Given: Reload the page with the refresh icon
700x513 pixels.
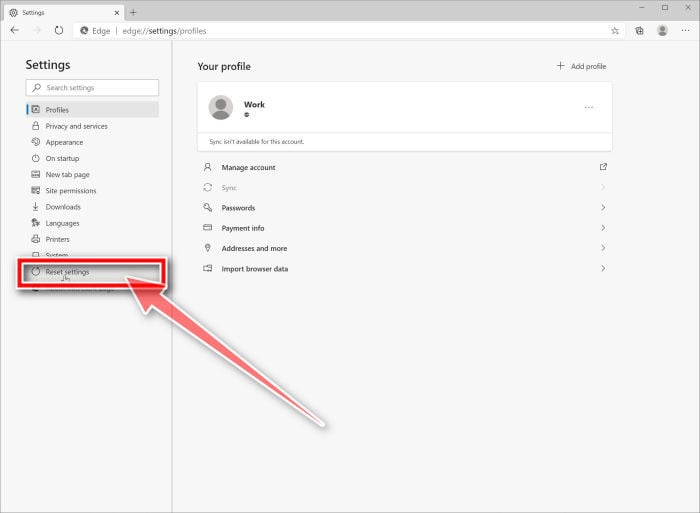Looking at the screenshot, I should (x=58, y=30).
